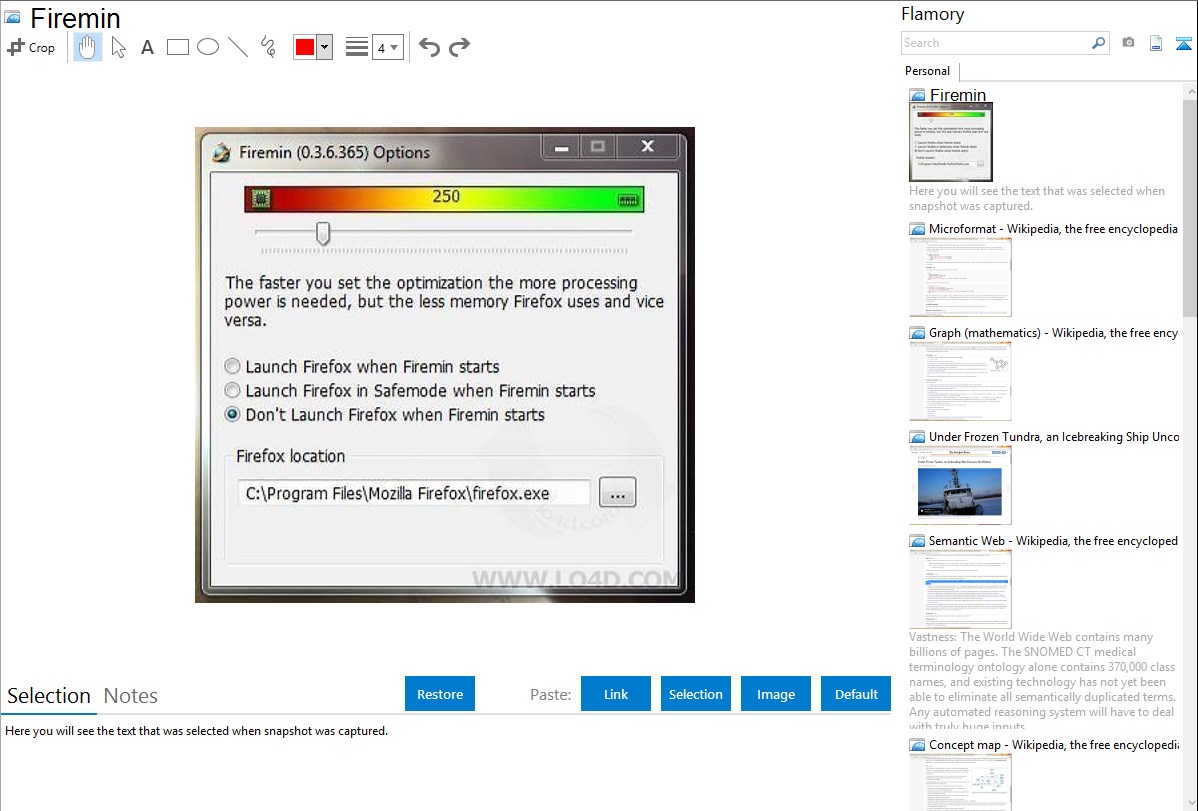Click the Firemin snapshot icon in the sidebar list
Image resolution: width=1198 pixels, height=811 pixels.
coord(918,96)
